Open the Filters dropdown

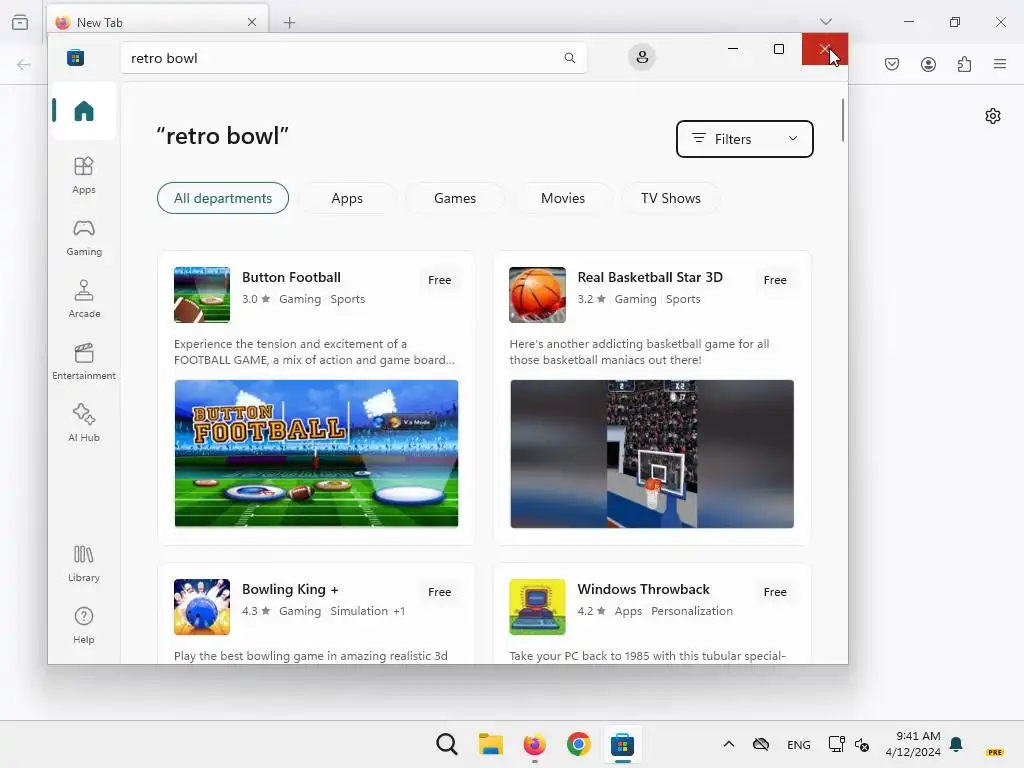click(744, 138)
